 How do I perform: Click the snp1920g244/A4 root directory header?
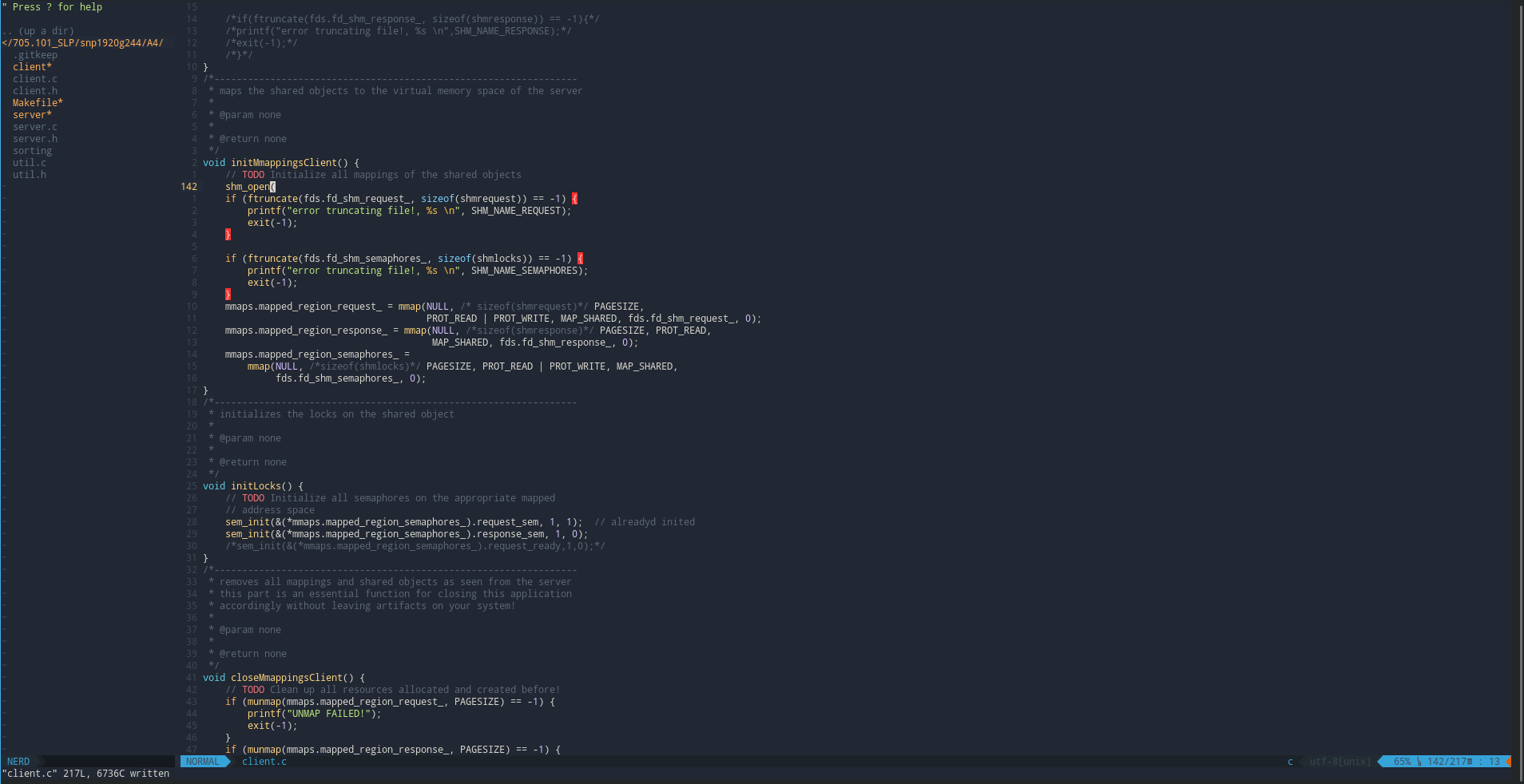point(82,42)
